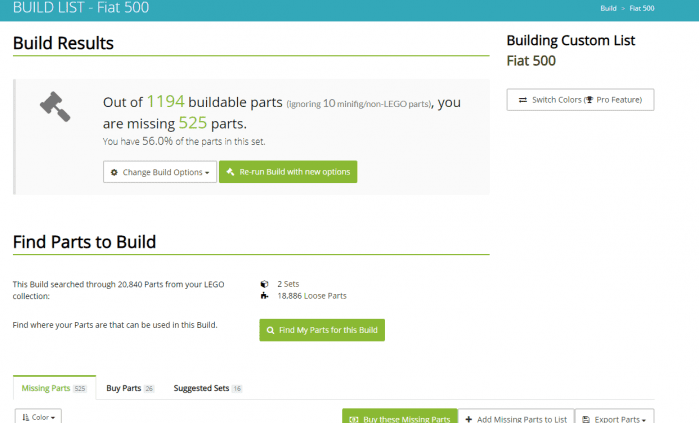This screenshot has width=699, height=423.
Task: Click the gavel build icon
Action: click(55, 107)
